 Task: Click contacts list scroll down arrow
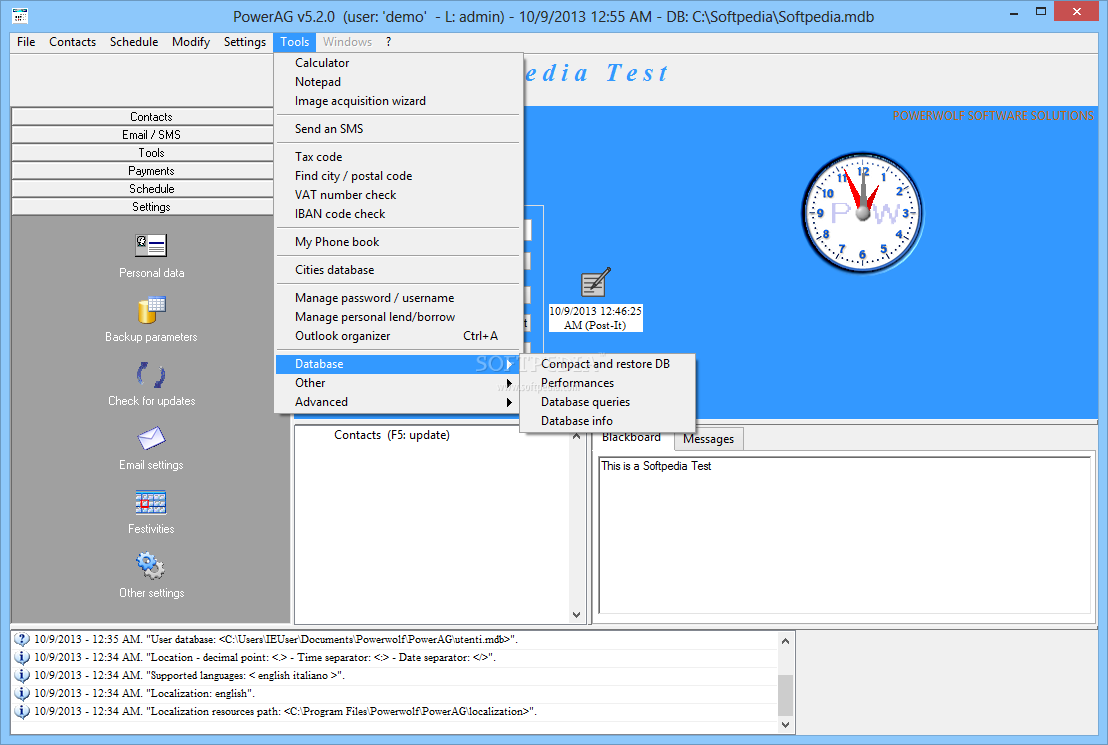(x=576, y=615)
